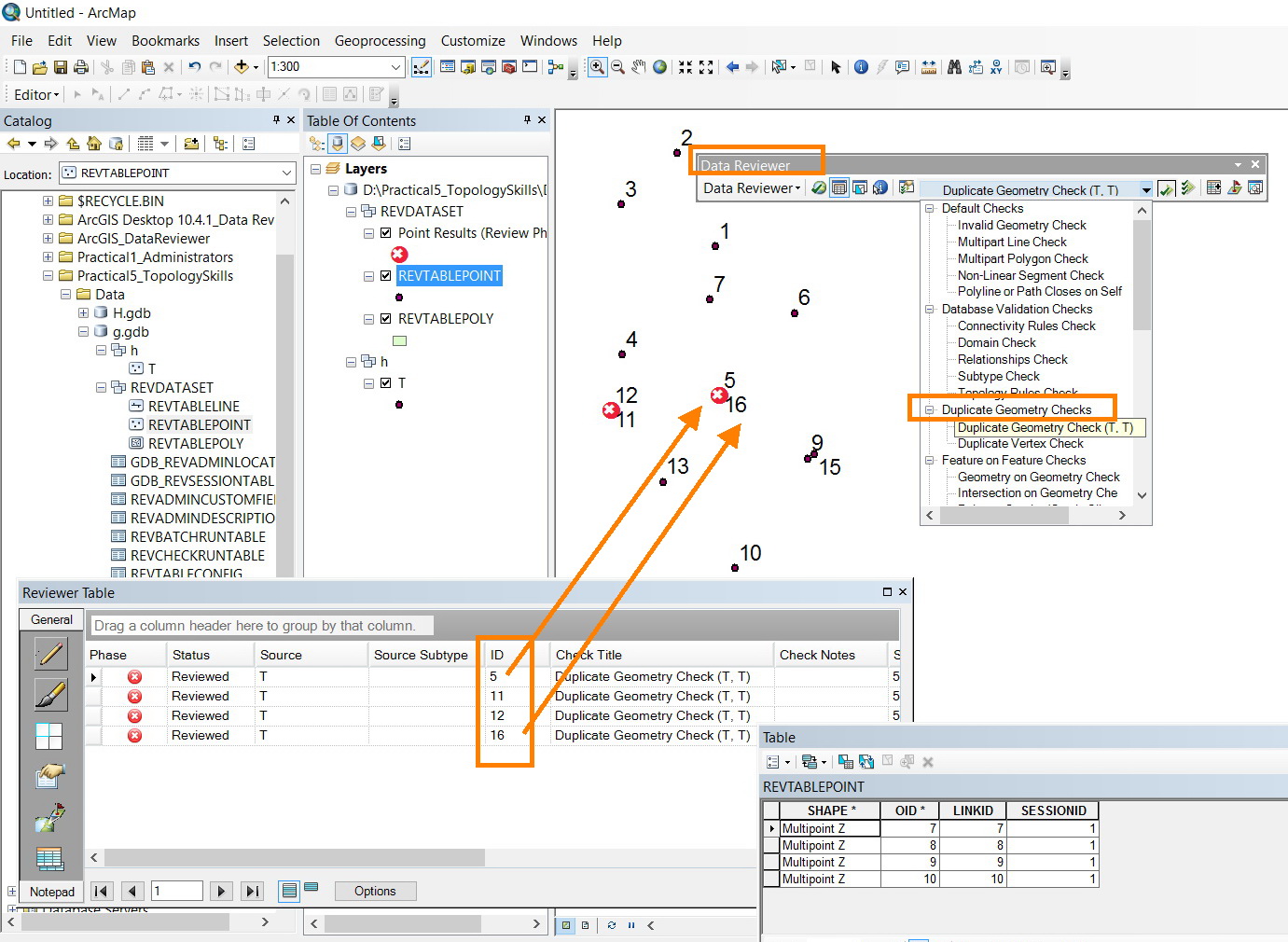Viewport: 1288px width, 942px height.
Task: Open the Geoprocessing menu
Action: [380, 41]
